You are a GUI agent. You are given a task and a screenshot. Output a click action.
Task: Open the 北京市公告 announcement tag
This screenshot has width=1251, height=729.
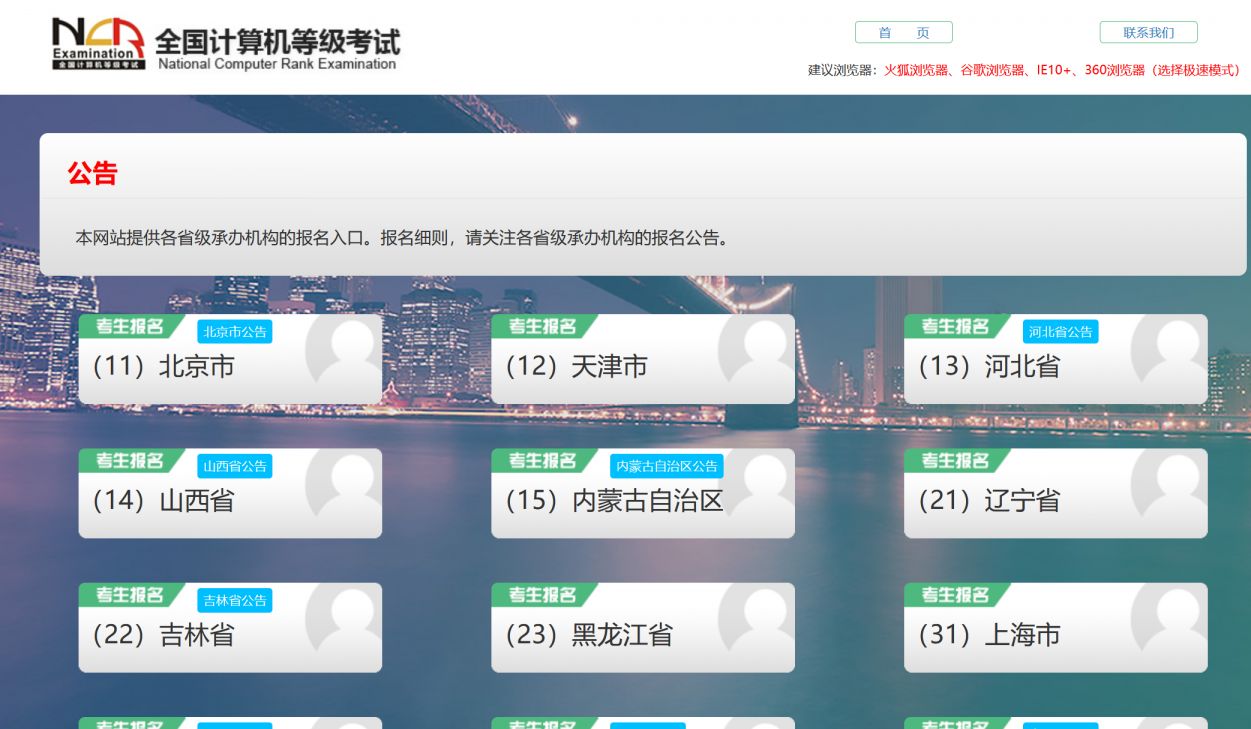235,332
